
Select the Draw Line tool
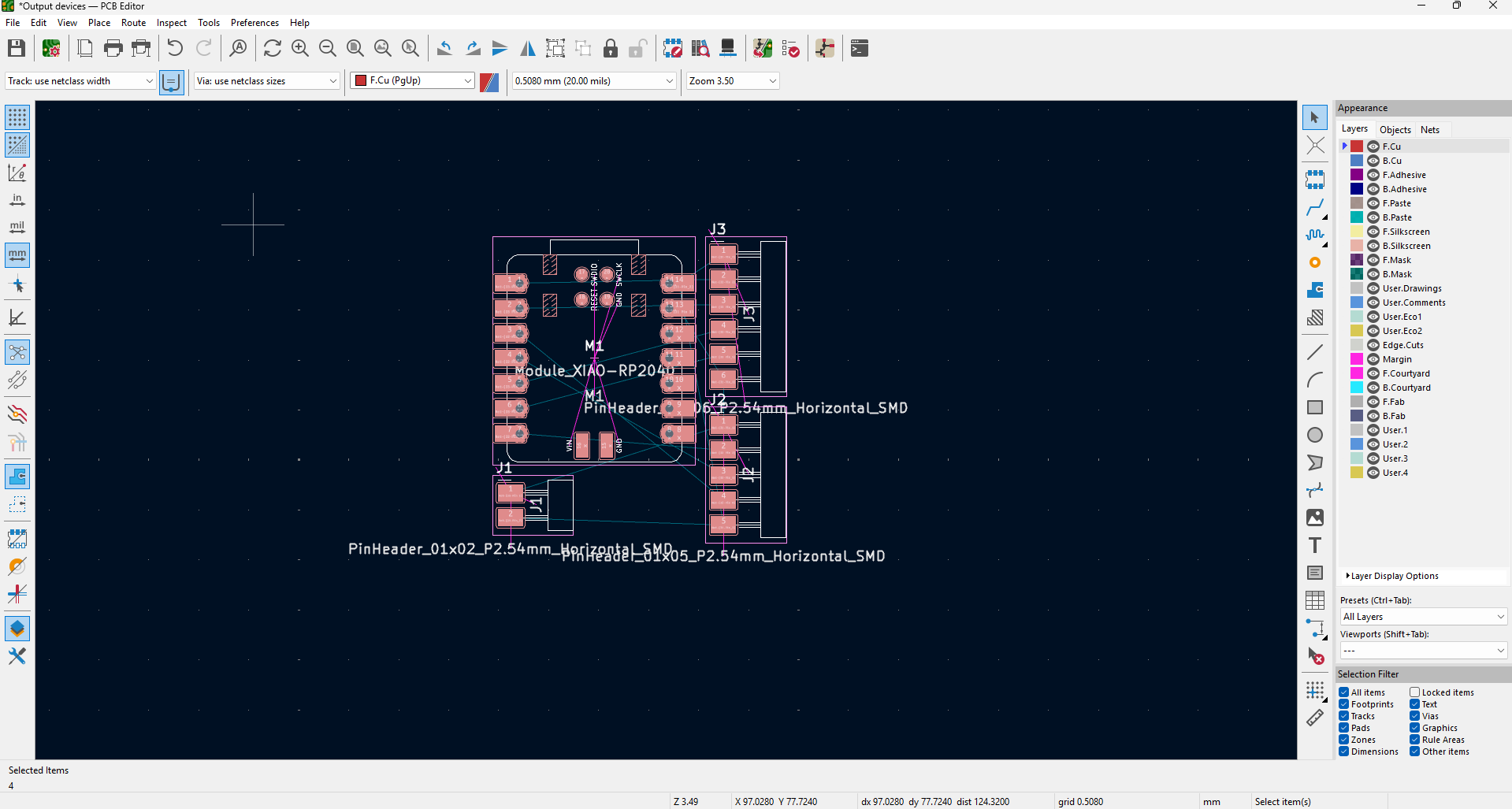tap(1315, 352)
